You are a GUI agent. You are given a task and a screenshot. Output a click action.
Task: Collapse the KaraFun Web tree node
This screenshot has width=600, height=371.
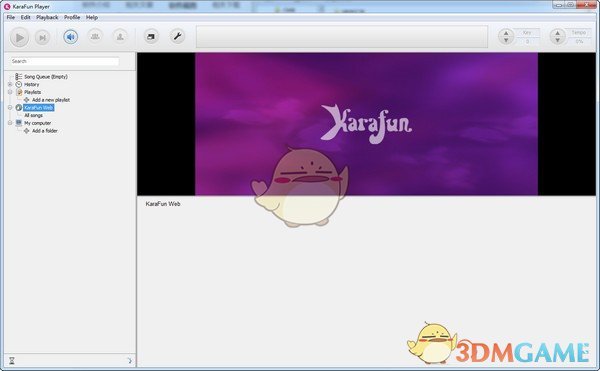10,107
